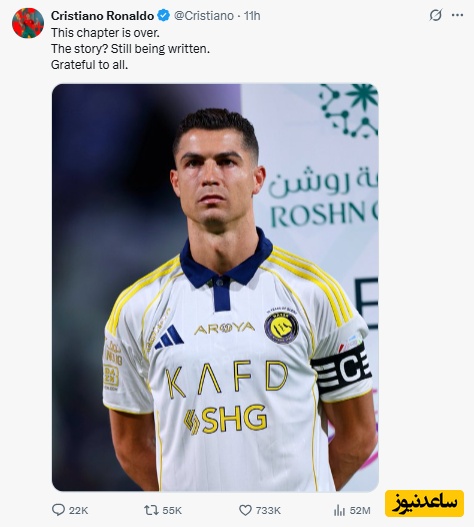Click the 733K likes count
The image size is (474, 527).
[x=268, y=511]
